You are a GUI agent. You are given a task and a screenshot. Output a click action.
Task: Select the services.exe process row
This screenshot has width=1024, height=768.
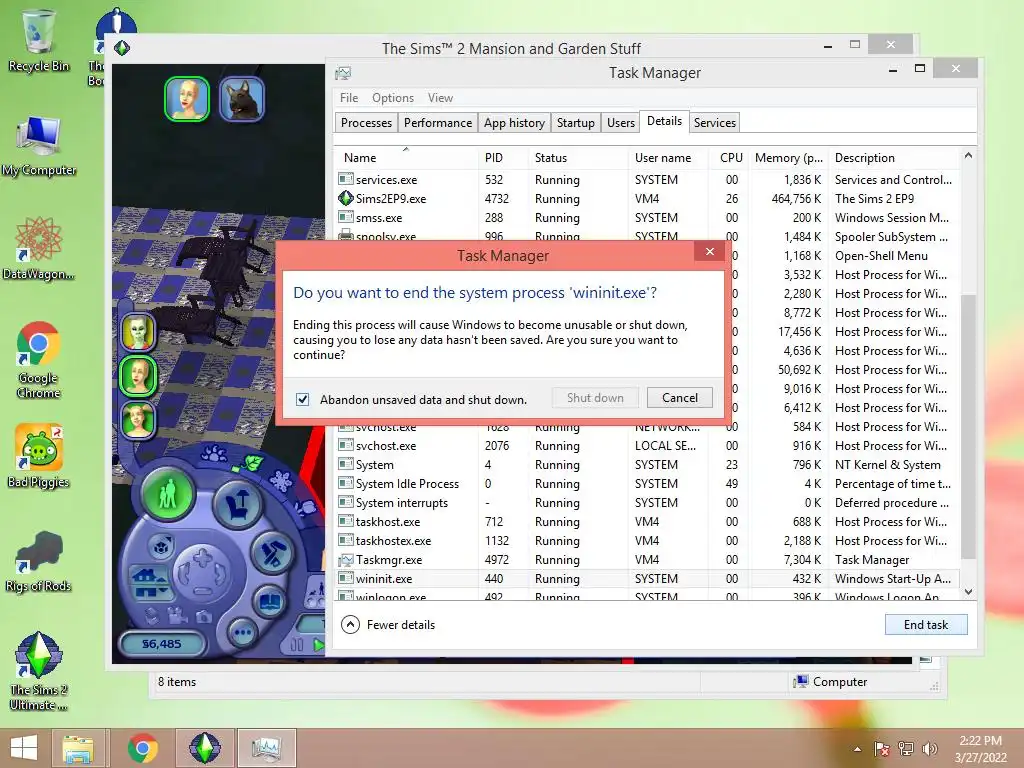tap(647, 180)
